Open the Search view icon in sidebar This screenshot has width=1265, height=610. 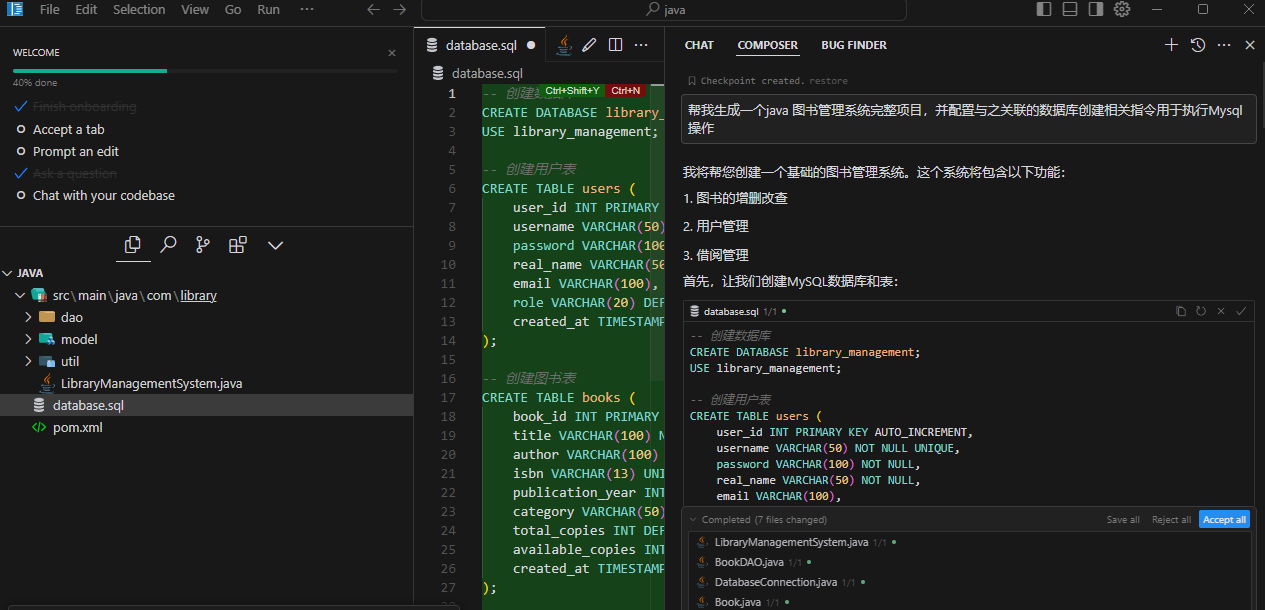(x=169, y=244)
